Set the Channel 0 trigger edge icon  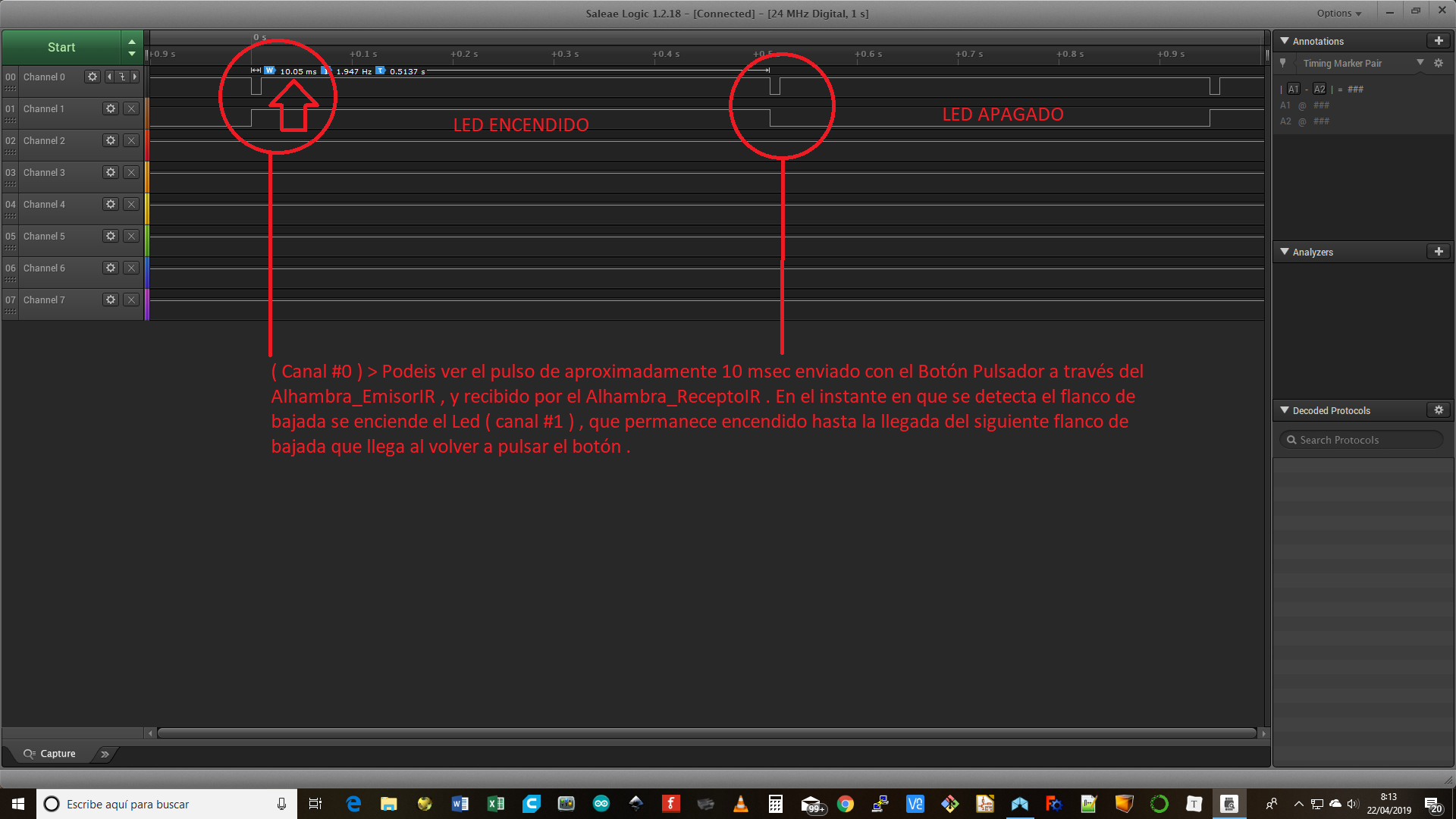(x=122, y=77)
